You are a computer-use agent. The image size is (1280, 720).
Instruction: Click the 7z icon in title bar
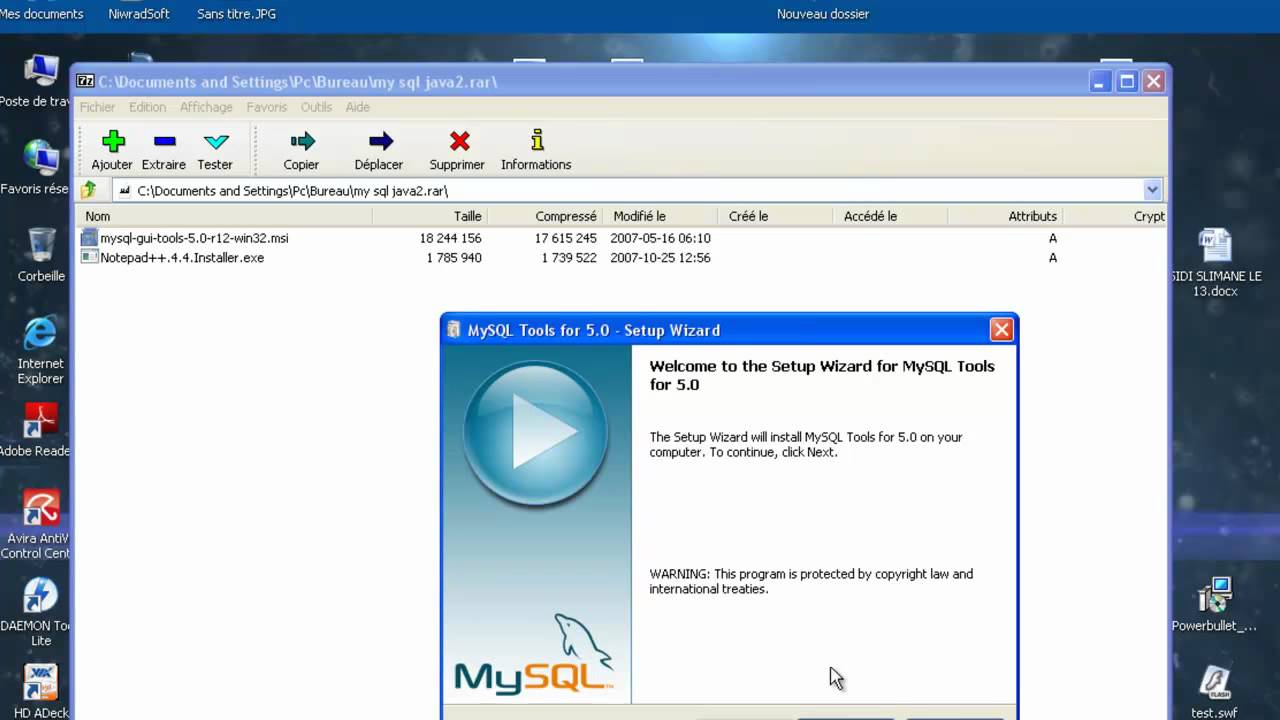(x=86, y=81)
